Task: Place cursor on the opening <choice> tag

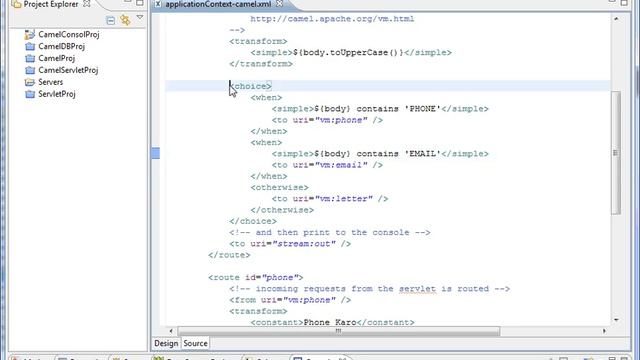Action: click(x=251, y=86)
